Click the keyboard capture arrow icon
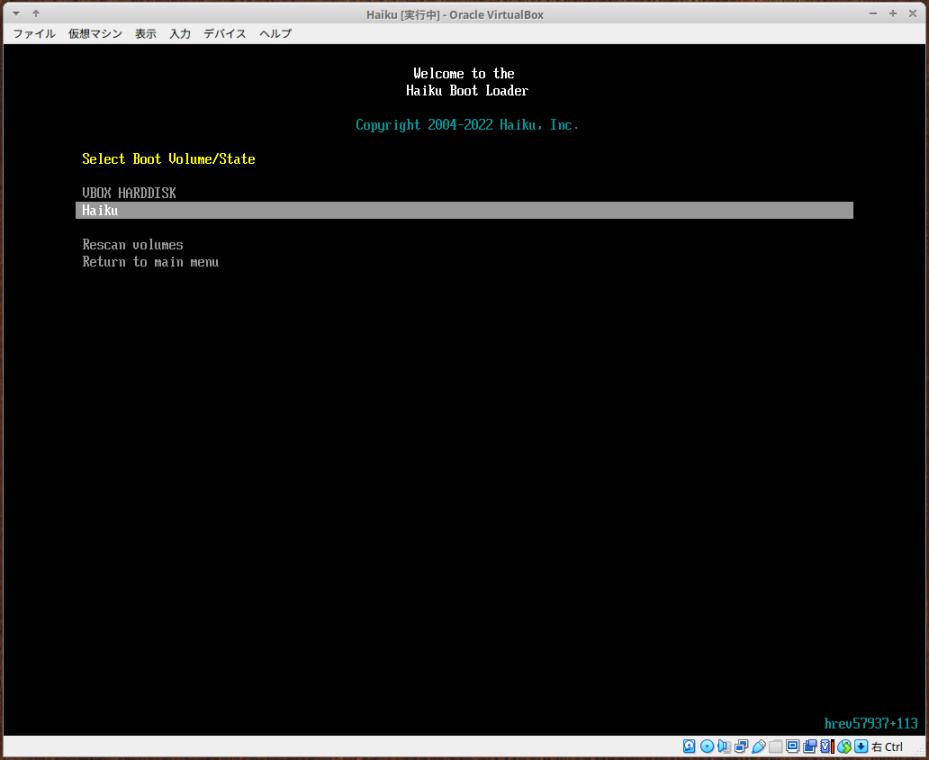The width and height of the screenshot is (929, 760). click(x=861, y=746)
